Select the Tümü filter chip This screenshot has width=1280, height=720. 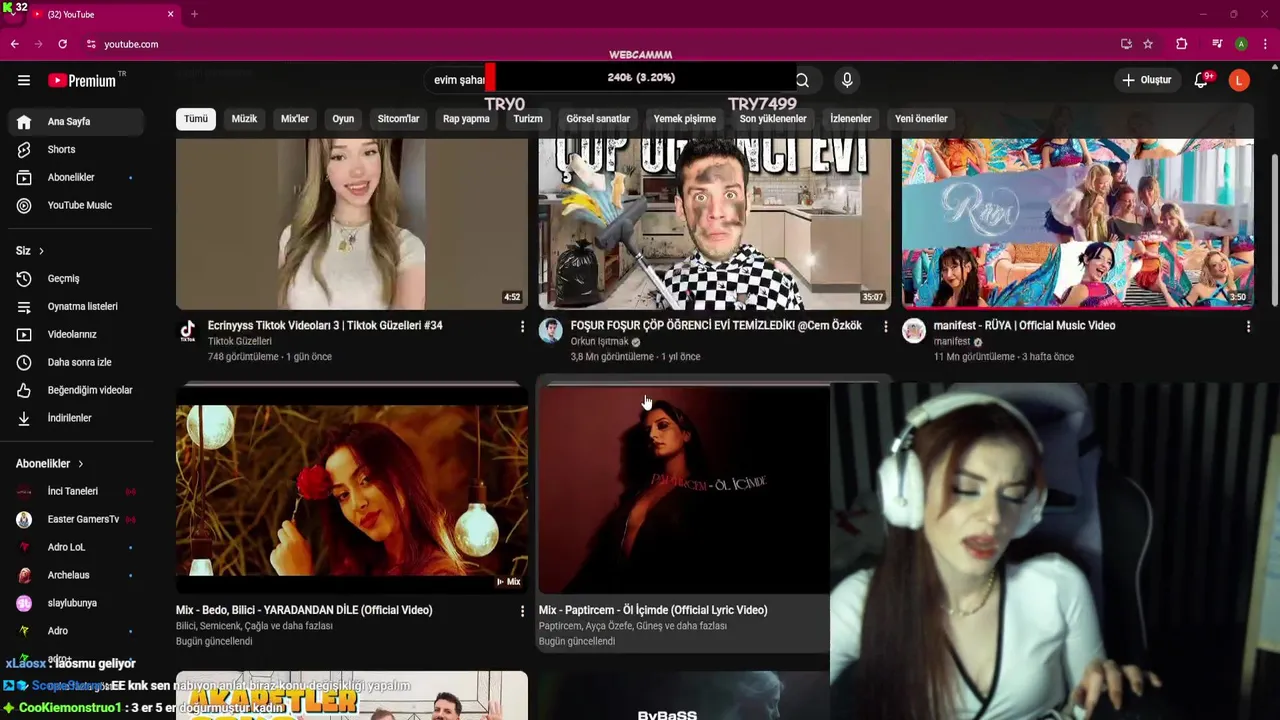click(196, 119)
